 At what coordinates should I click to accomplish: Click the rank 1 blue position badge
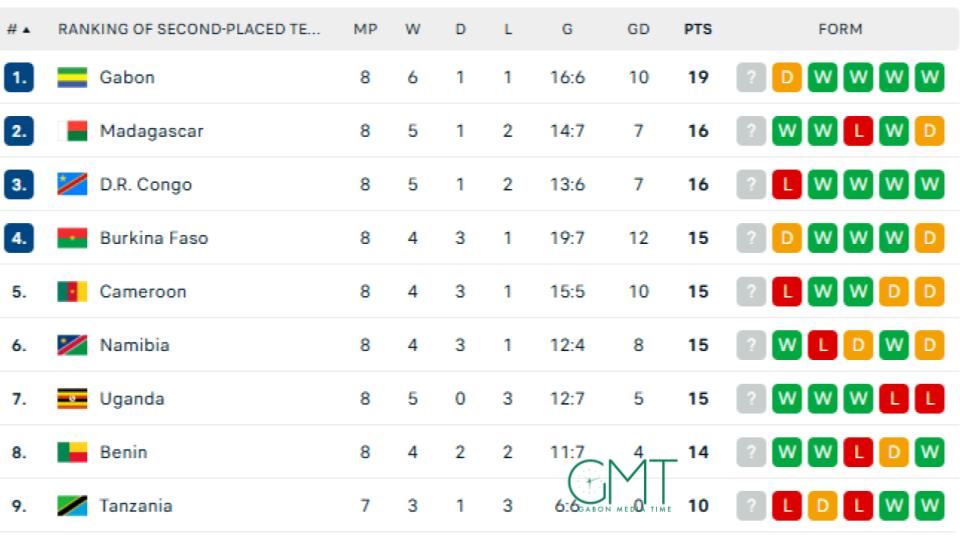19,77
